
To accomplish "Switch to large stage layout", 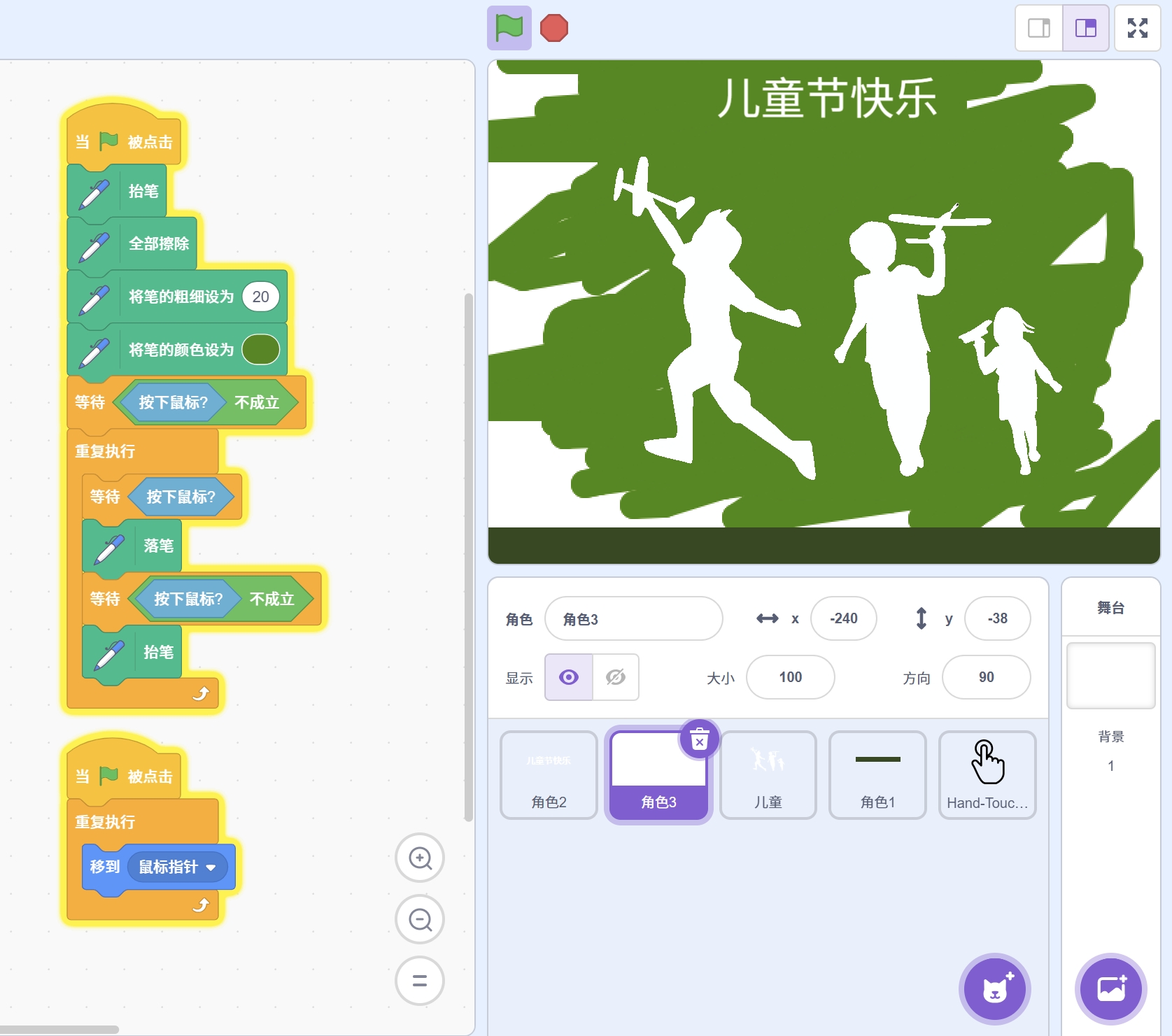I will click(x=1085, y=29).
